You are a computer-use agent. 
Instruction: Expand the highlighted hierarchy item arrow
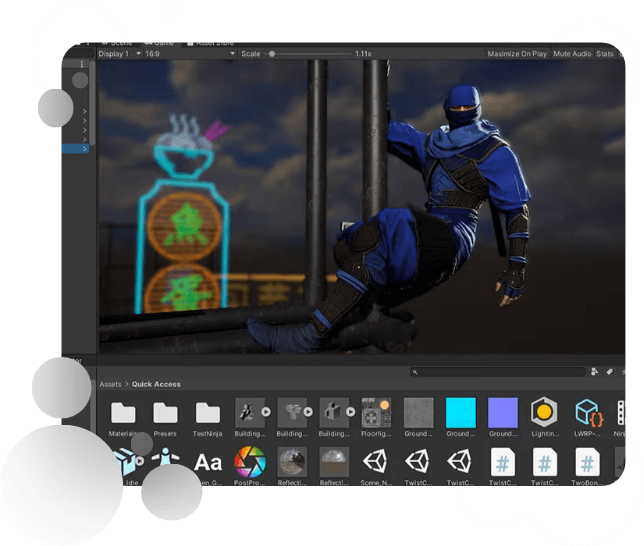tap(84, 149)
